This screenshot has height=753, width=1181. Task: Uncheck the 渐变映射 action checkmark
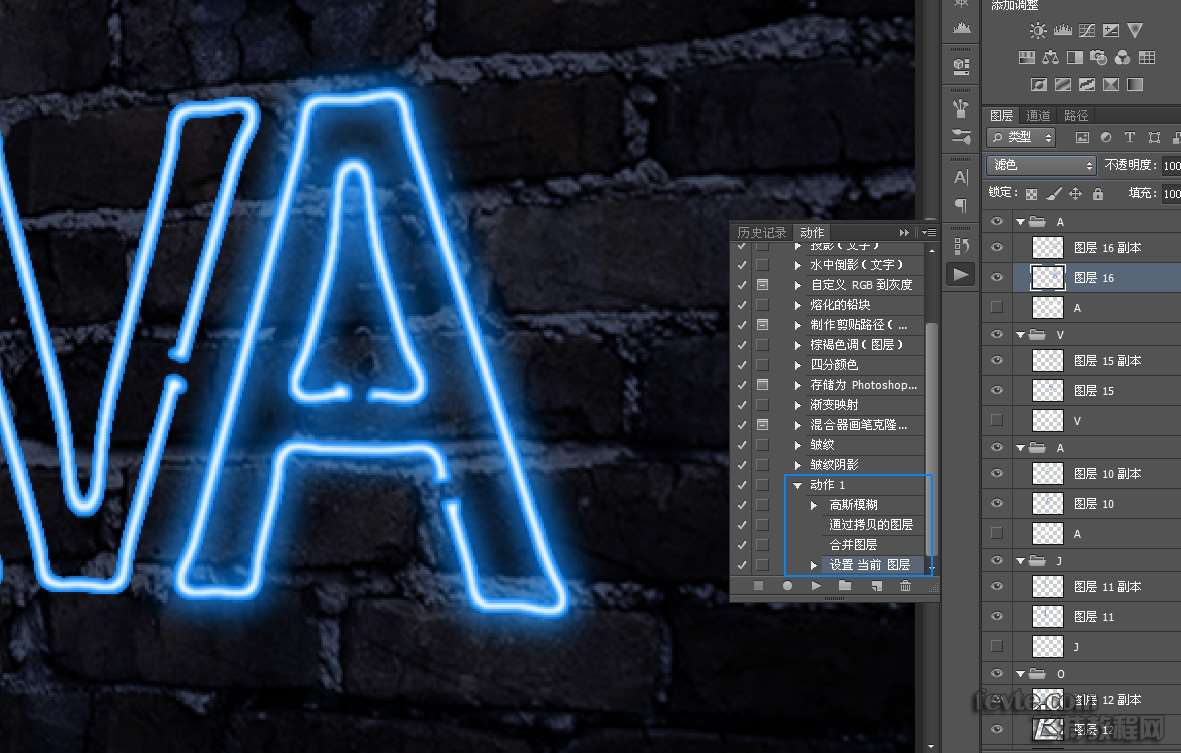coord(742,404)
